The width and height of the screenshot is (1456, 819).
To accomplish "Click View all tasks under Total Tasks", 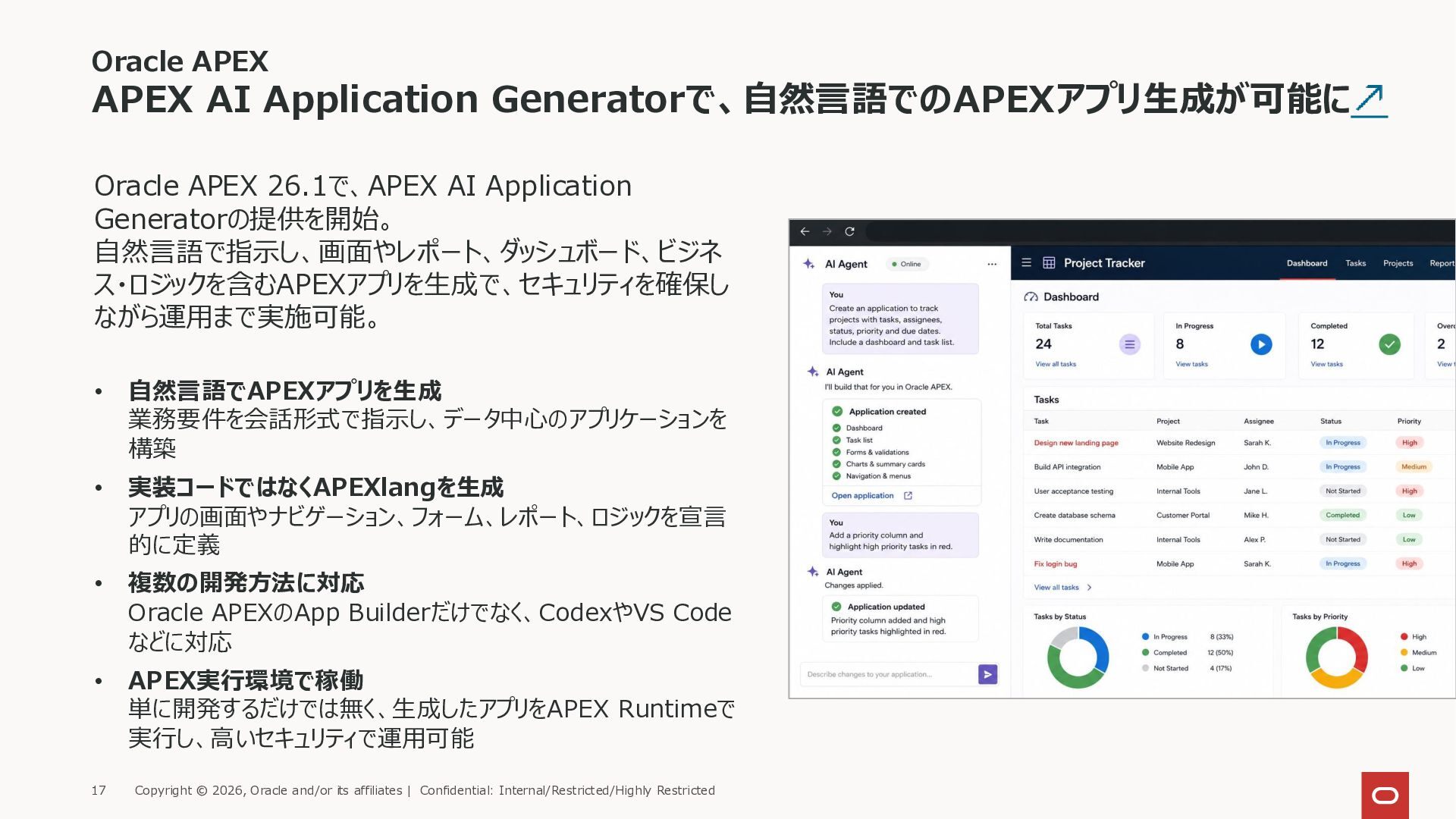I will [x=1056, y=364].
